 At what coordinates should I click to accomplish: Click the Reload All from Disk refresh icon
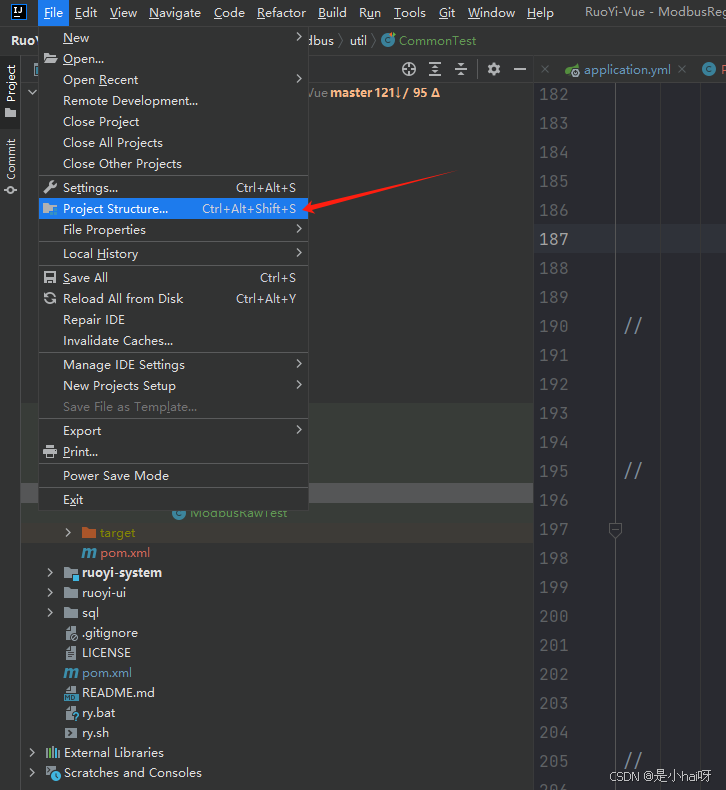pos(50,298)
